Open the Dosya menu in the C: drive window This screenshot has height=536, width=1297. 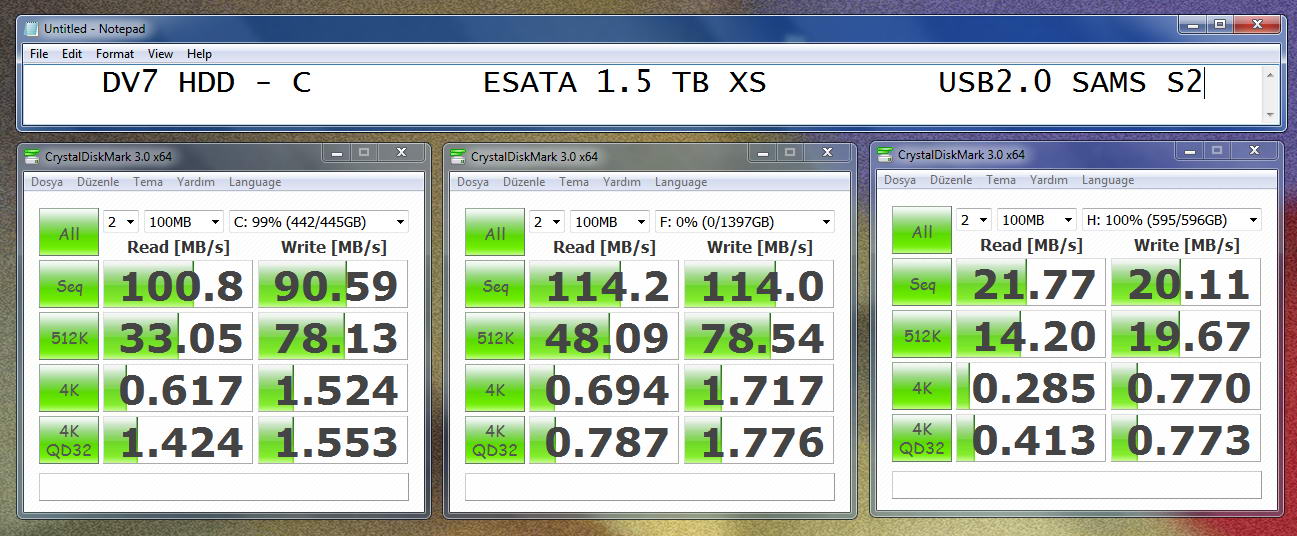click(47, 182)
